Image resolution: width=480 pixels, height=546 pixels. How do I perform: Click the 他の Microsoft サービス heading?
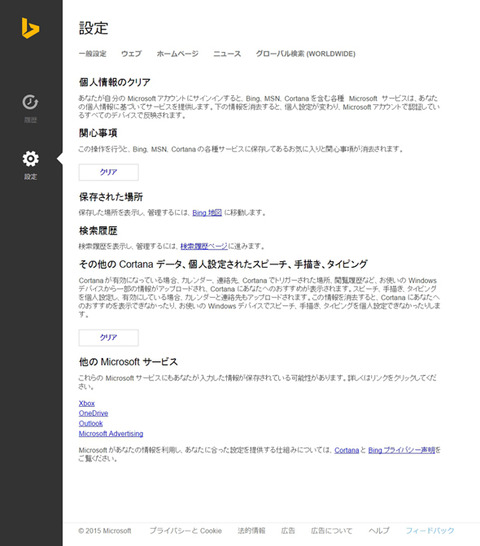point(128,362)
